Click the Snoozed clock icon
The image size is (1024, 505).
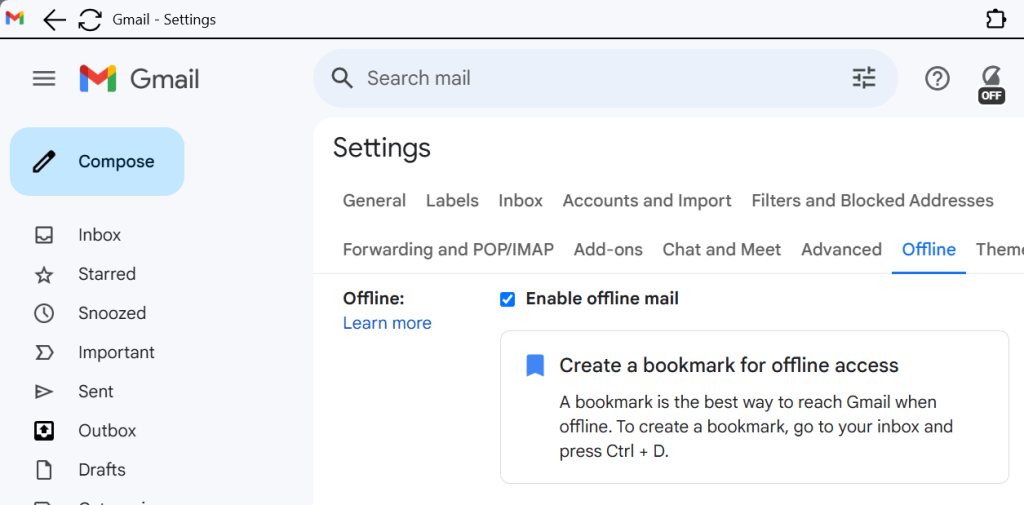point(44,314)
